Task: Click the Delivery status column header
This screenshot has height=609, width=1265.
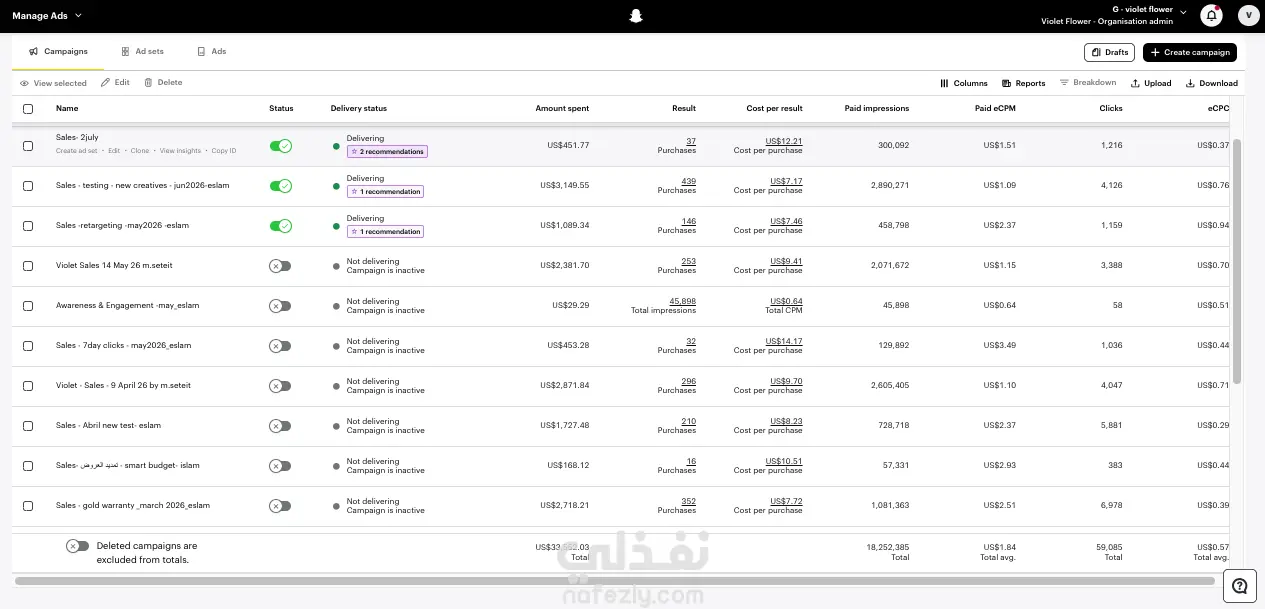Action: (359, 108)
